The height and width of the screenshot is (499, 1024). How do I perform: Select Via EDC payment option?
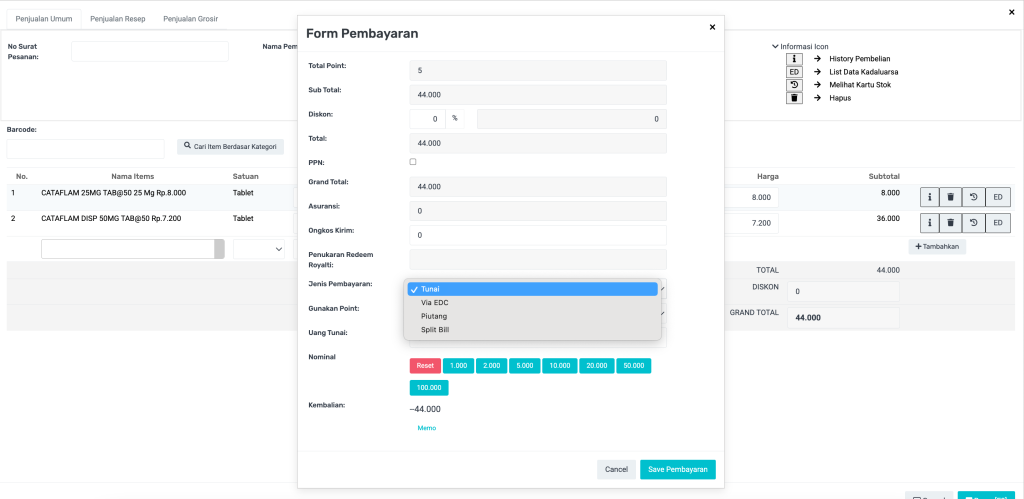[434, 303]
